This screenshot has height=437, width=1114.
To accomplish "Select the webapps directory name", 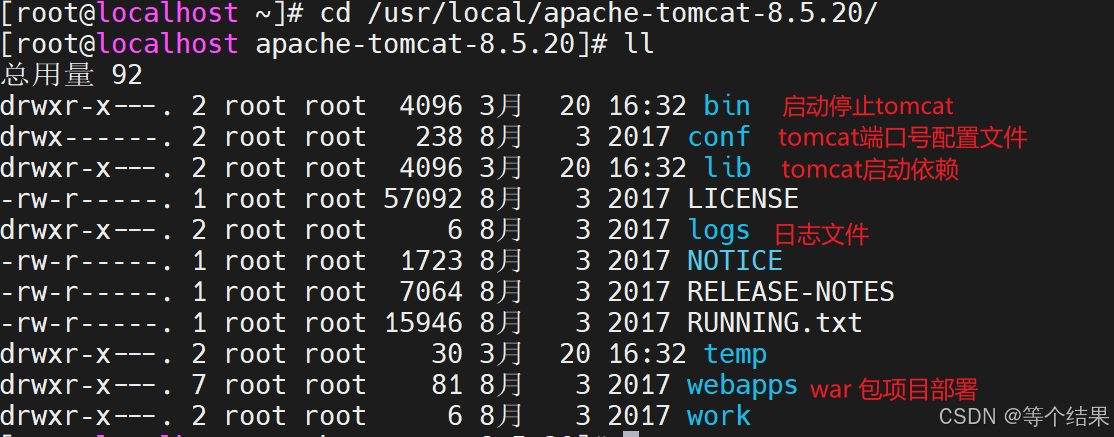I will tap(742, 385).
